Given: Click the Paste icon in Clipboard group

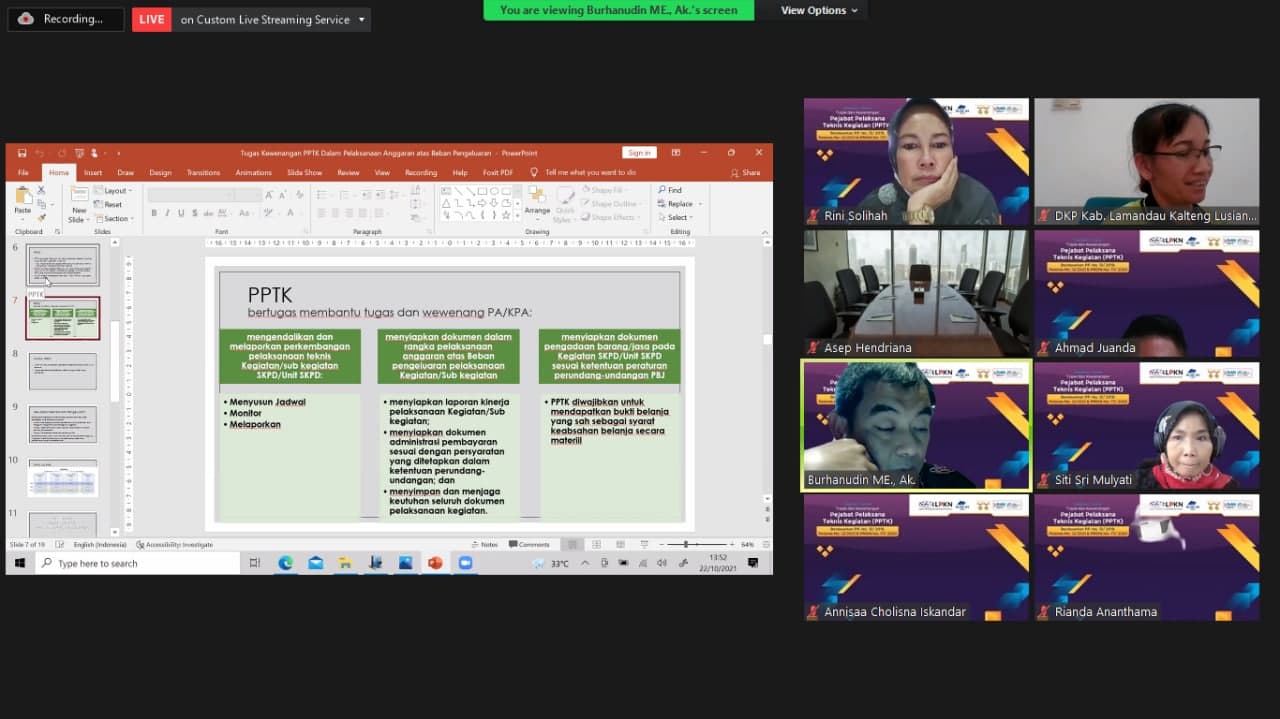Looking at the screenshot, I should point(22,199).
